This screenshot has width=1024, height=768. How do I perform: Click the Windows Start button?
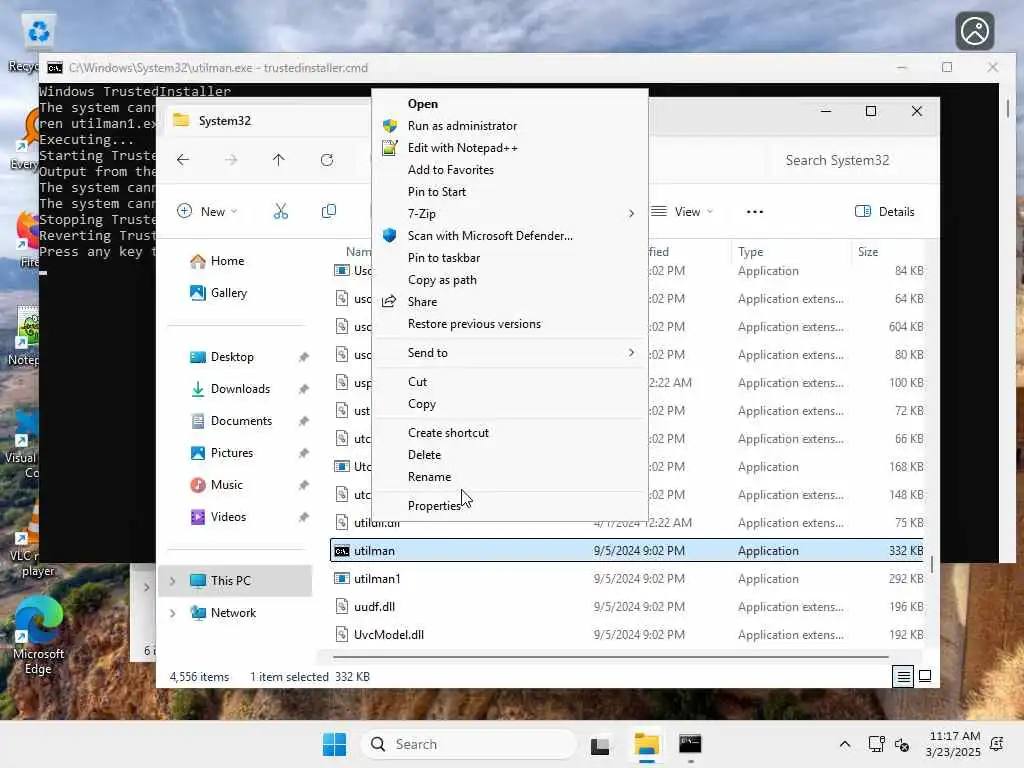coord(334,744)
